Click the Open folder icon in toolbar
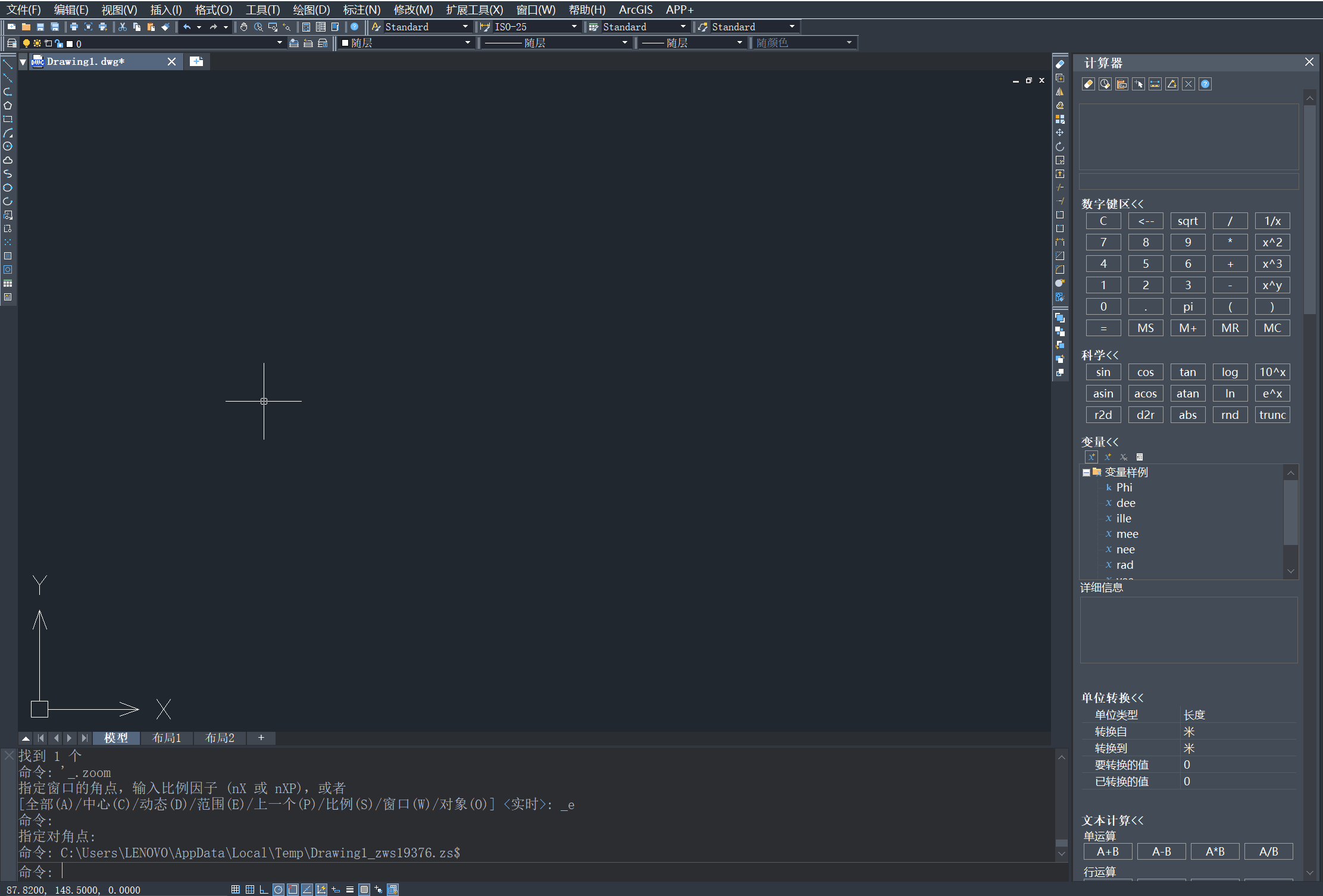 pos(26,27)
